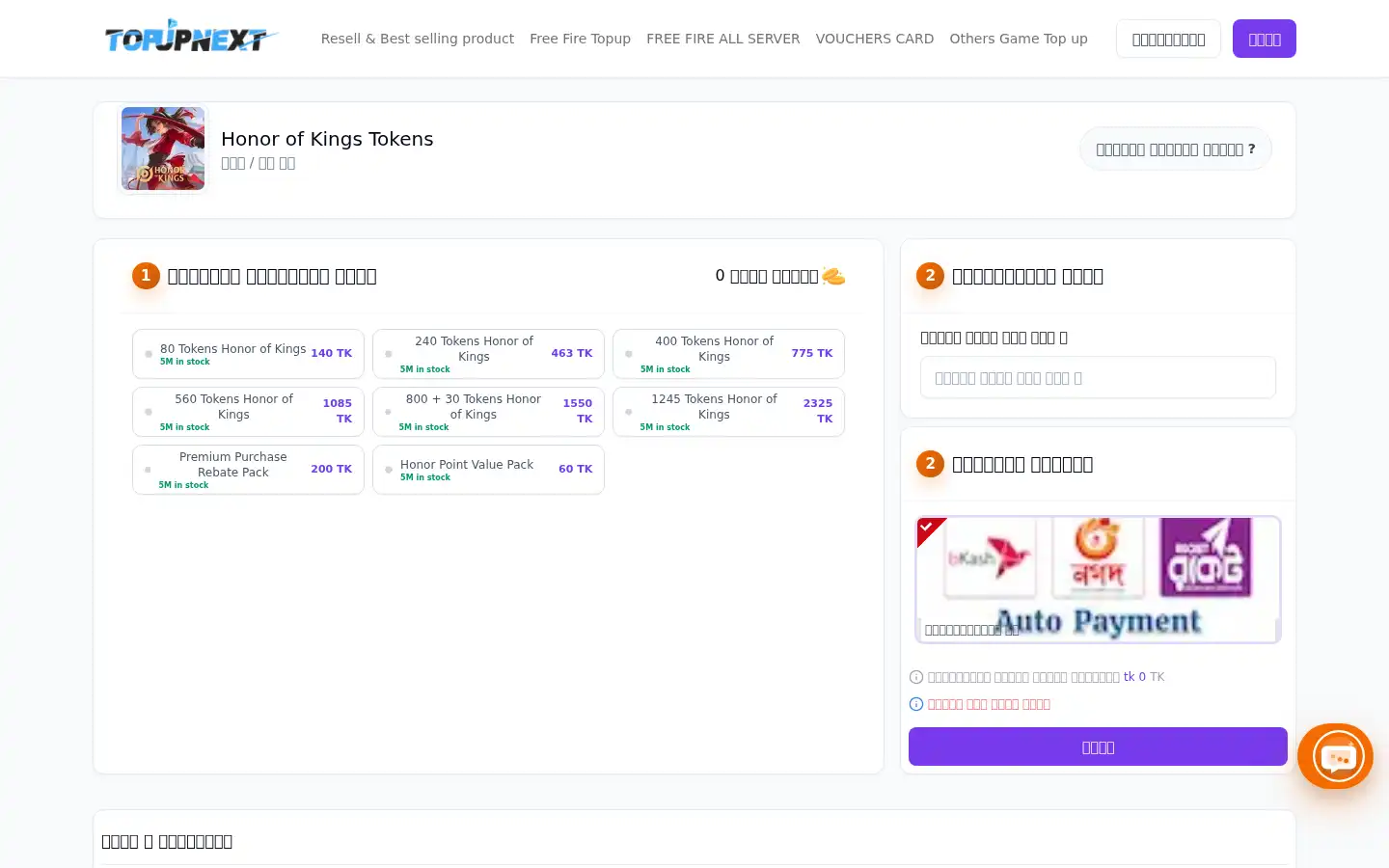Viewport: 1389px width, 868px height.
Task: Select 1245 Tokens Honor of Kings option
Action: click(728, 412)
